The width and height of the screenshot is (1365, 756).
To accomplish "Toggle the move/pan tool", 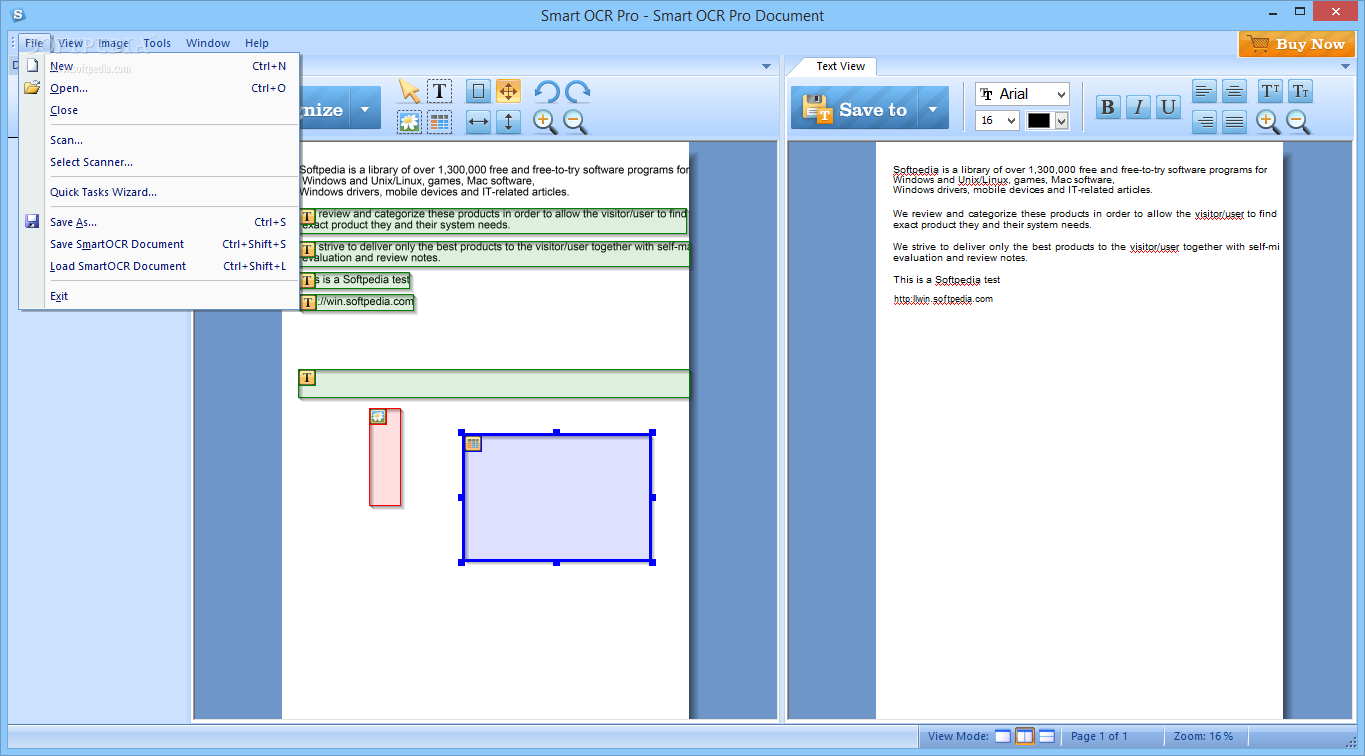I will coord(508,91).
